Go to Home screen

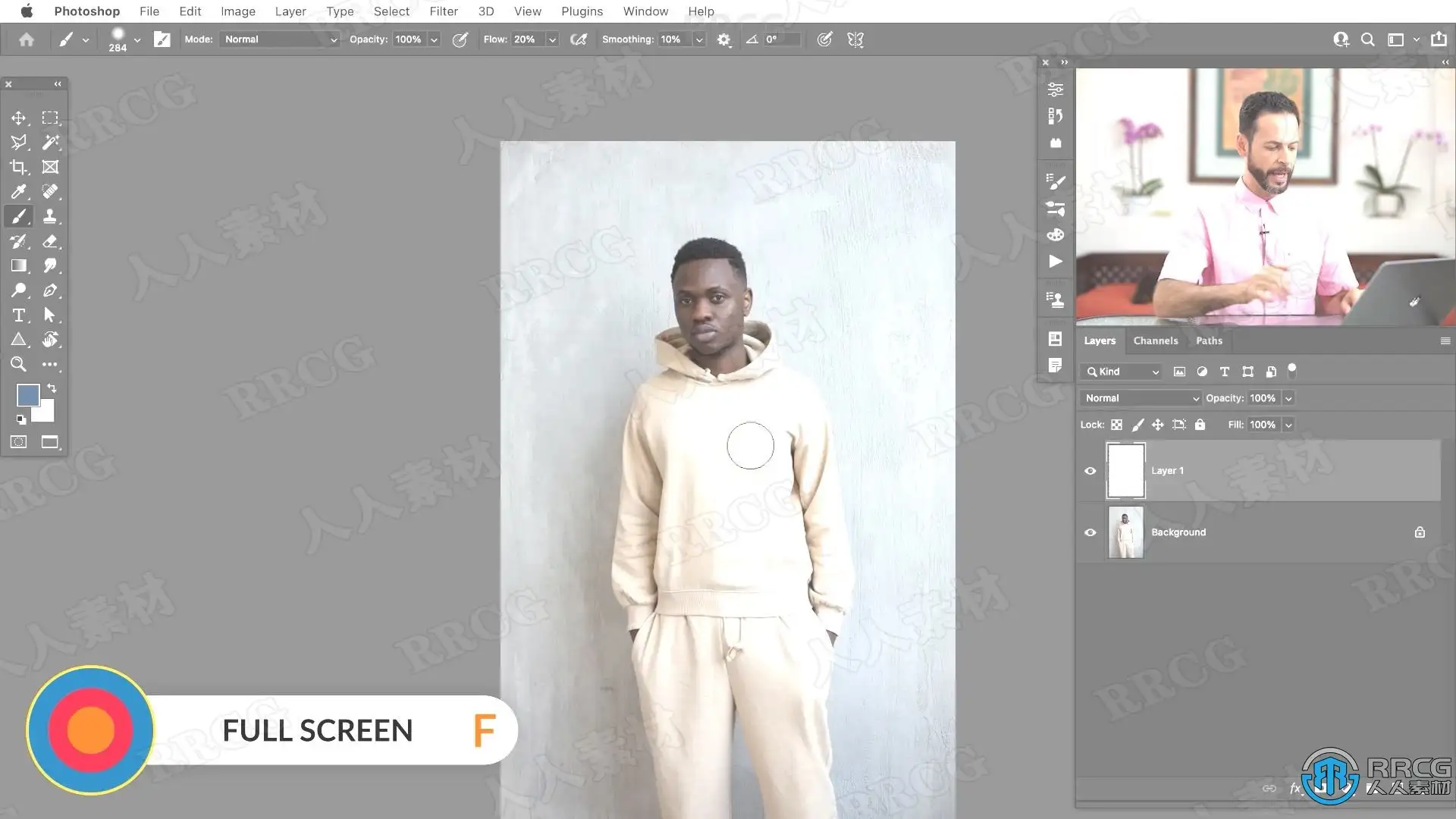pos(27,39)
